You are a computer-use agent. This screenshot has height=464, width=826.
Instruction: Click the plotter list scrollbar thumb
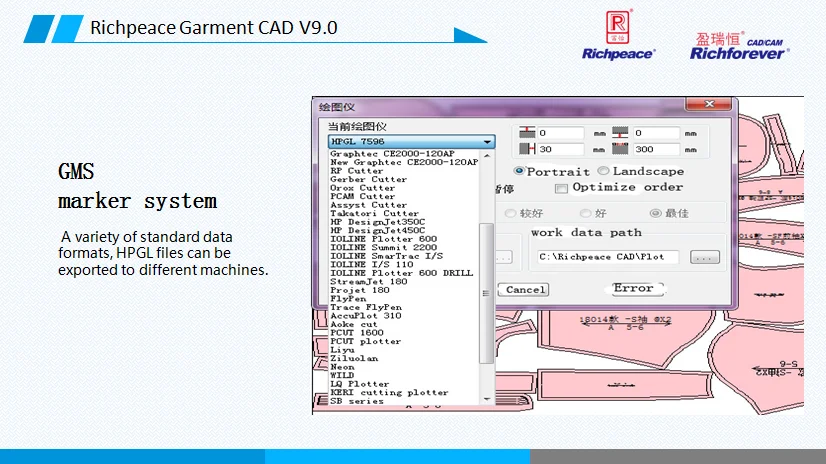click(x=486, y=293)
